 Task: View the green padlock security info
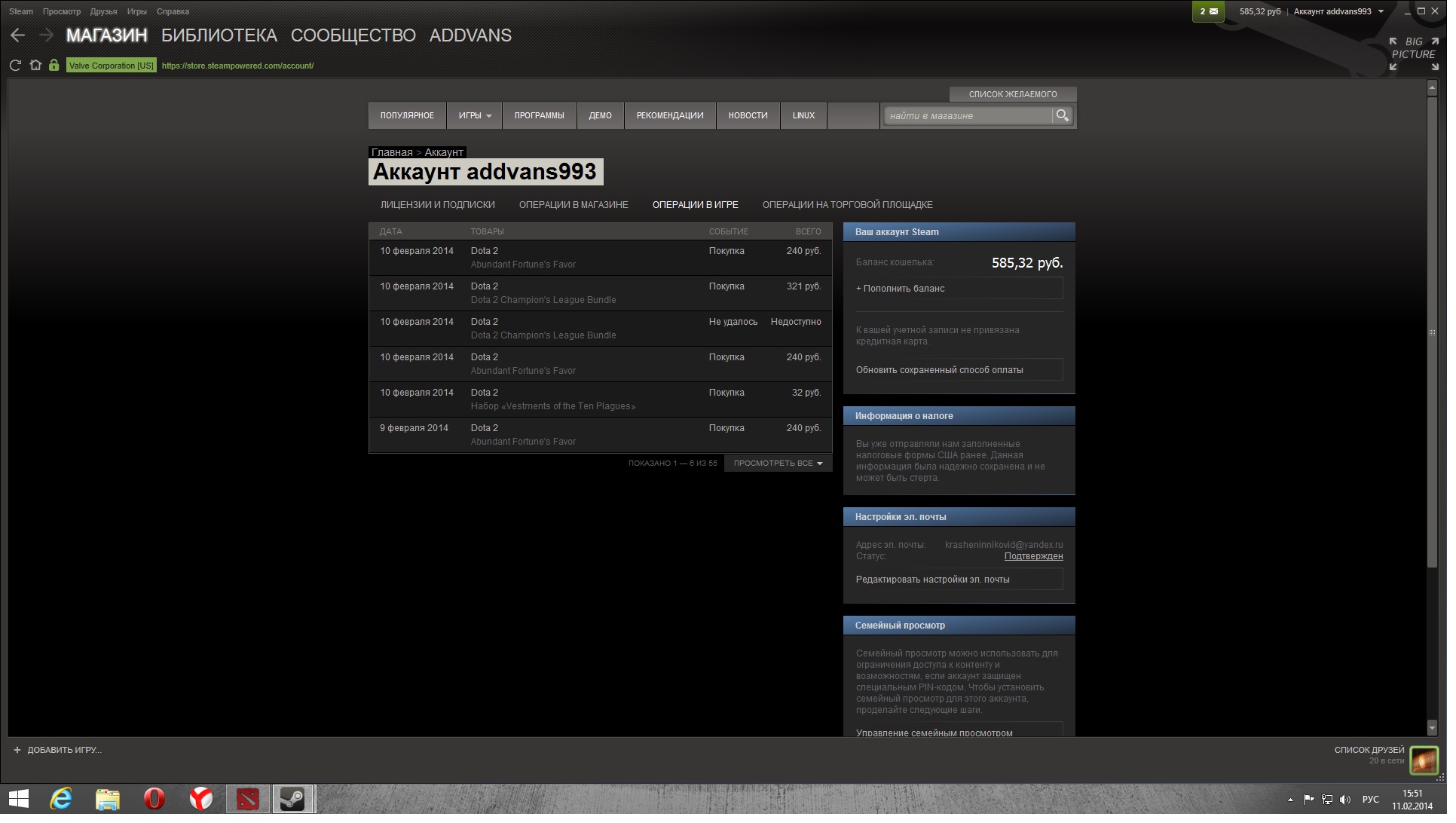tap(54, 66)
